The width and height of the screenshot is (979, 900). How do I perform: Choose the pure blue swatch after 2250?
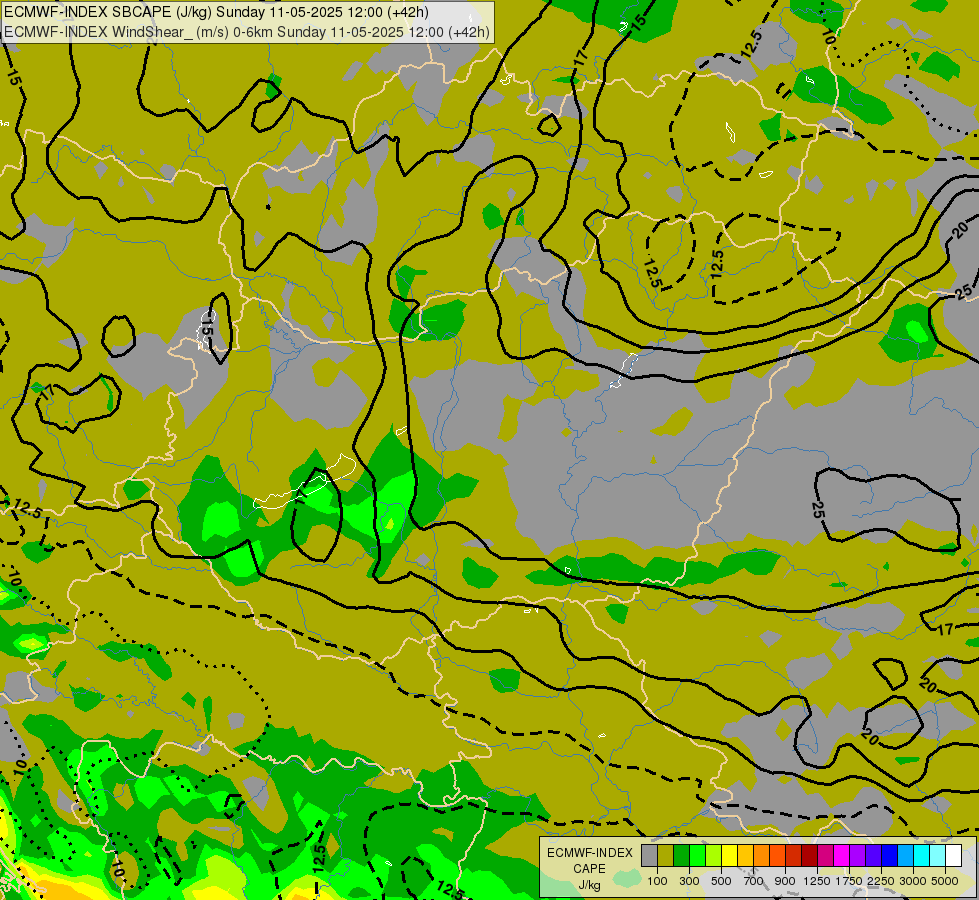tap(890, 856)
